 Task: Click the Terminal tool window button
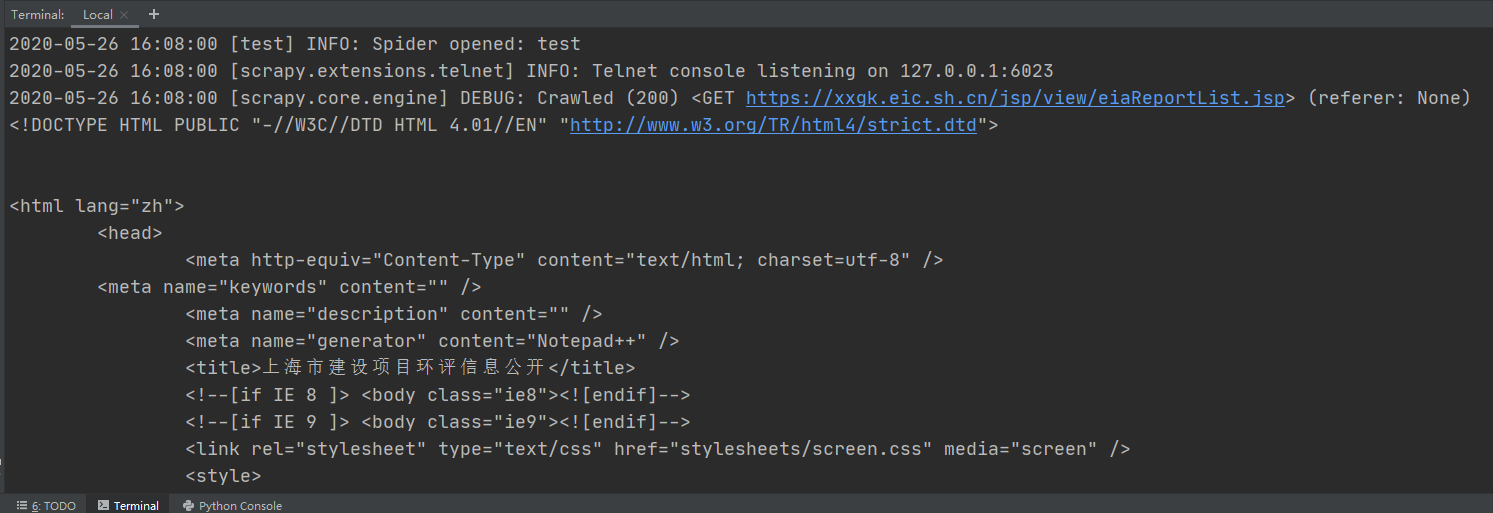click(128, 505)
